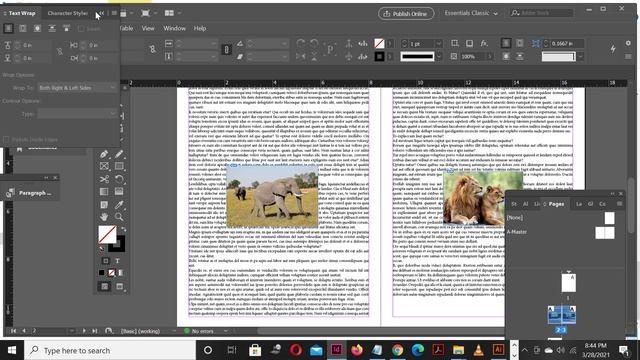Image resolution: width=640 pixels, height=360 pixels.
Task: Open the Help menu
Action: coord(200,28)
